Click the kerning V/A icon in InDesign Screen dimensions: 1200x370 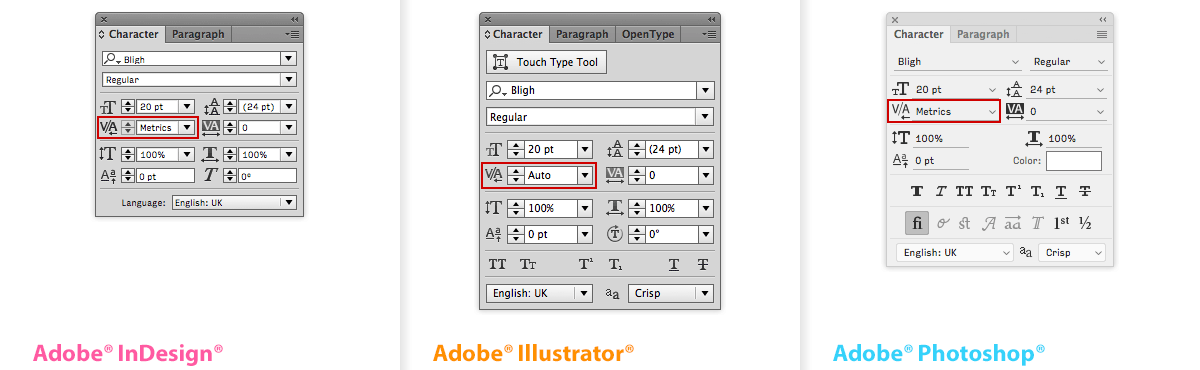[110, 127]
